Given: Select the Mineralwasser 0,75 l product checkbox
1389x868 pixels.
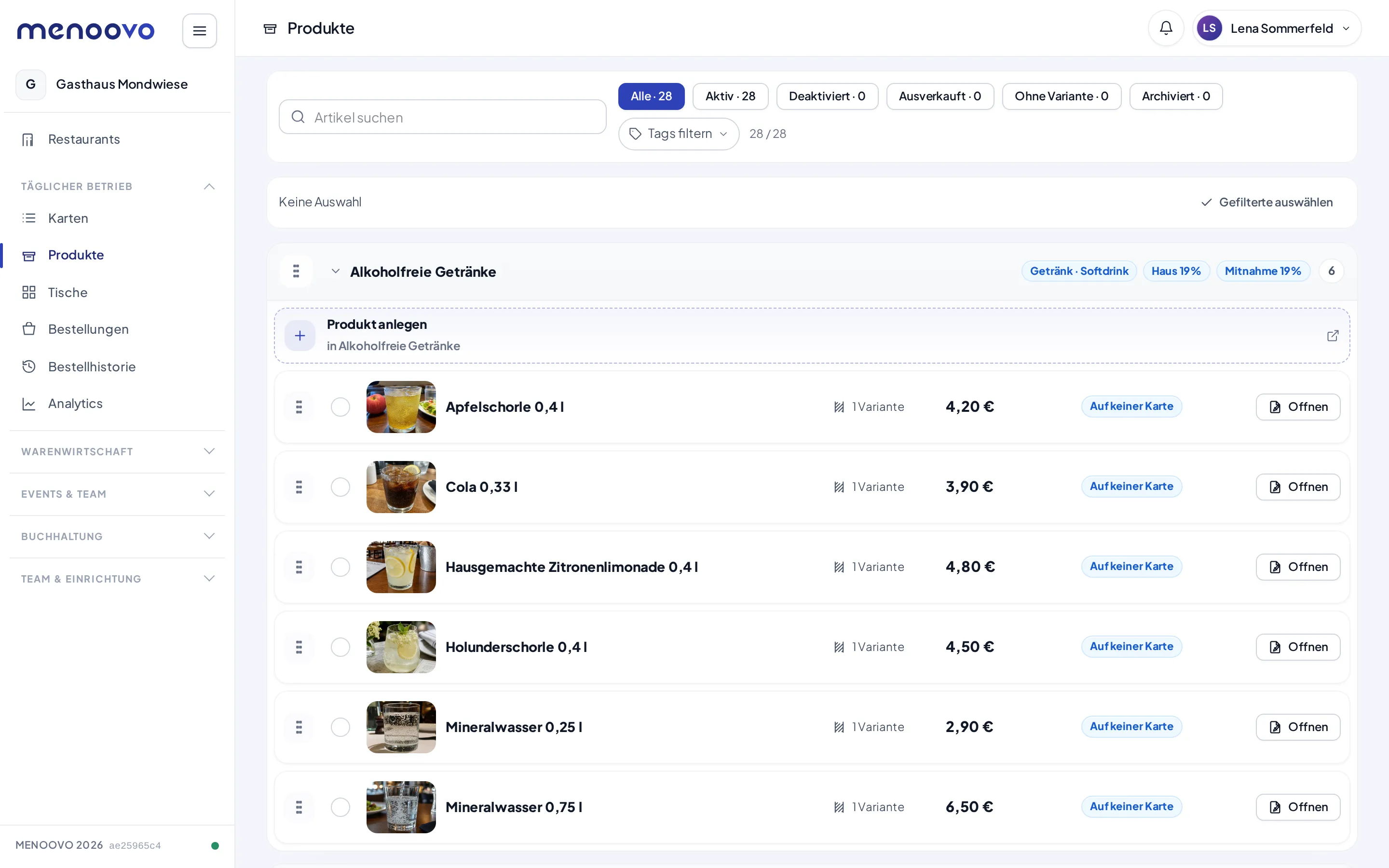Looking at the screenshot, I should pyautogui.click(x=340, y=807).
